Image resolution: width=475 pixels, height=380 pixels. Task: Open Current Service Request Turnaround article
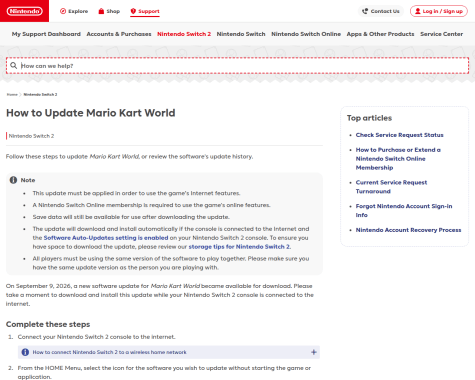(x=391, y=187)
